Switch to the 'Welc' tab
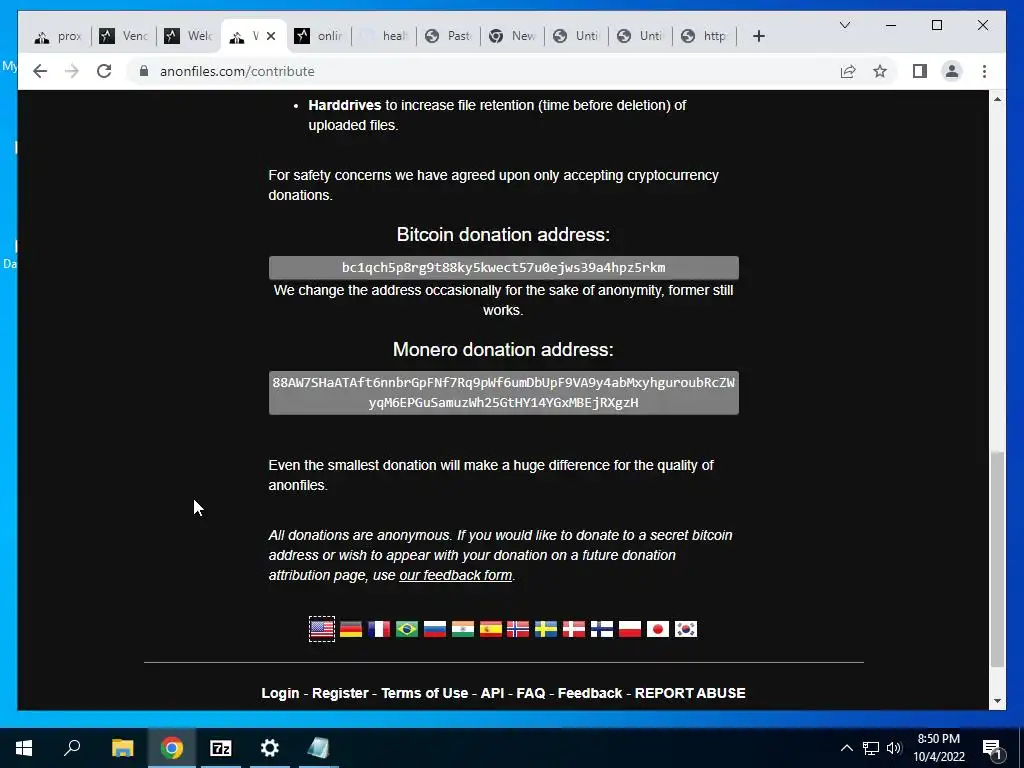Viewport: 1024px width, 768px height. coord(189,36)
